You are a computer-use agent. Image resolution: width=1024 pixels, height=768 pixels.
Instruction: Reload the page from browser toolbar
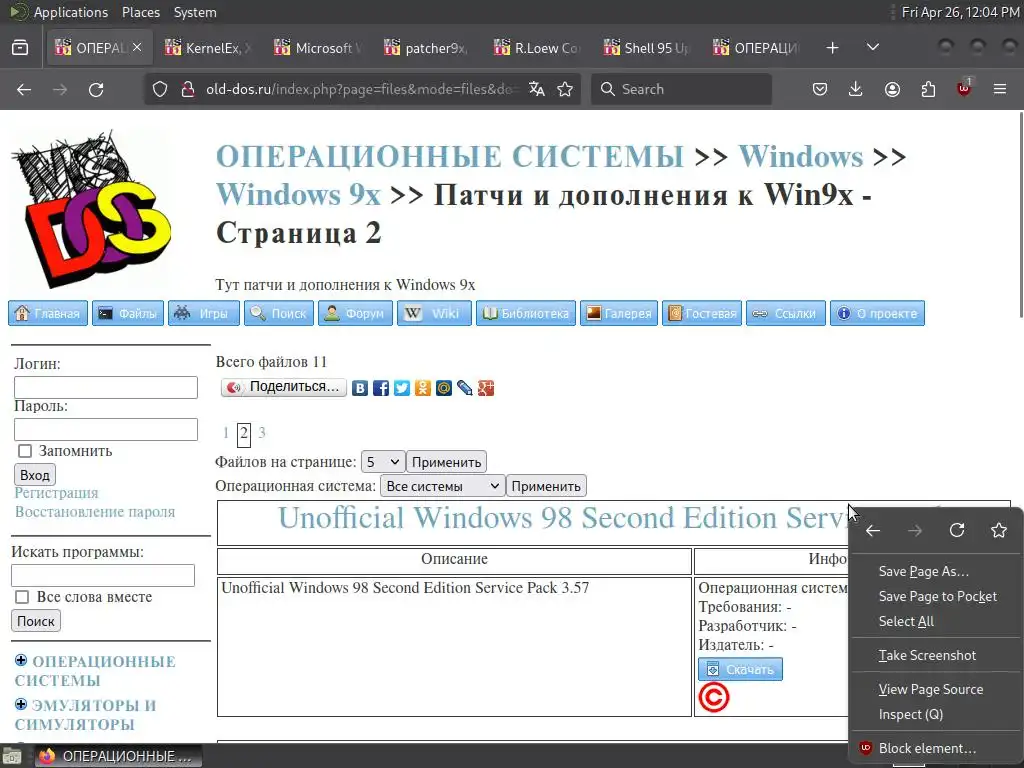click(96, 89)
